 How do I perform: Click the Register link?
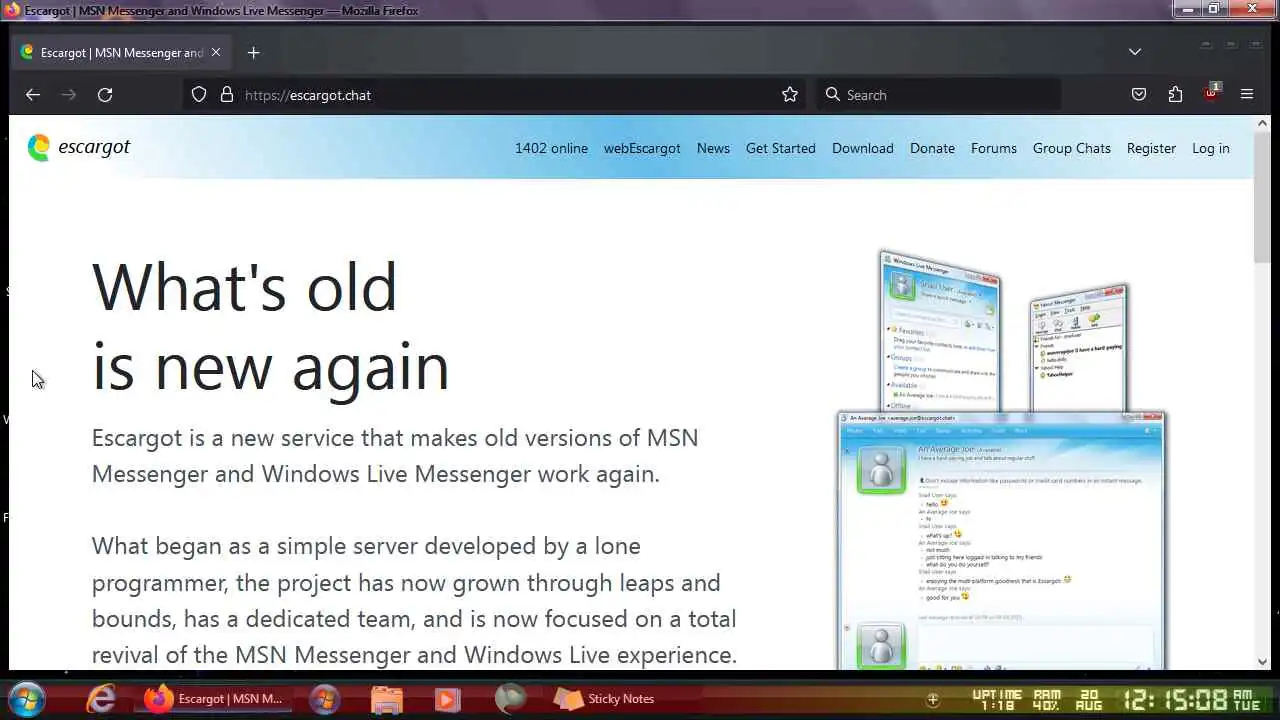pos(1151,148)
